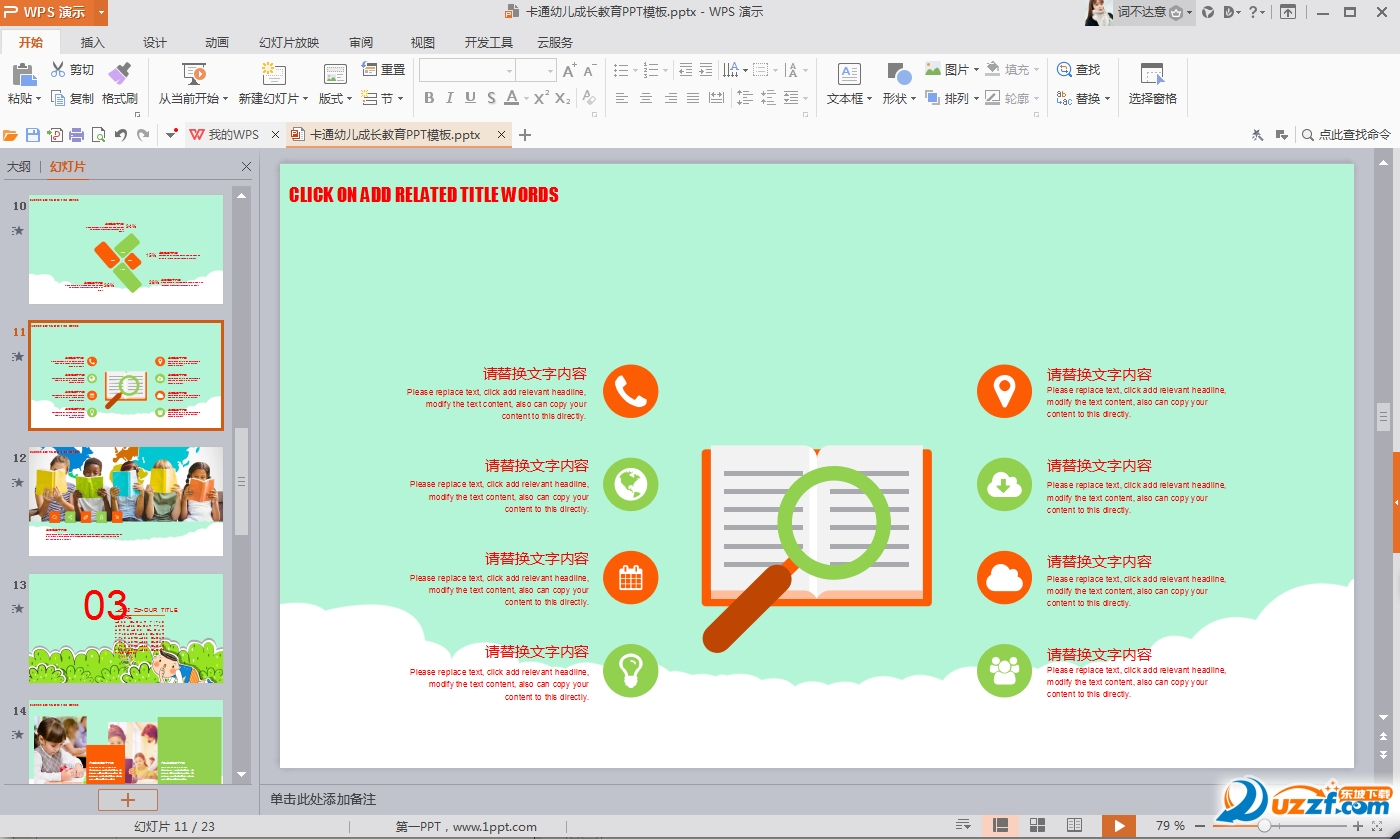Toggle center alignment paragraph button
Image resolution: width=1400 pixels, height=839 pixels.
[645, 98]
